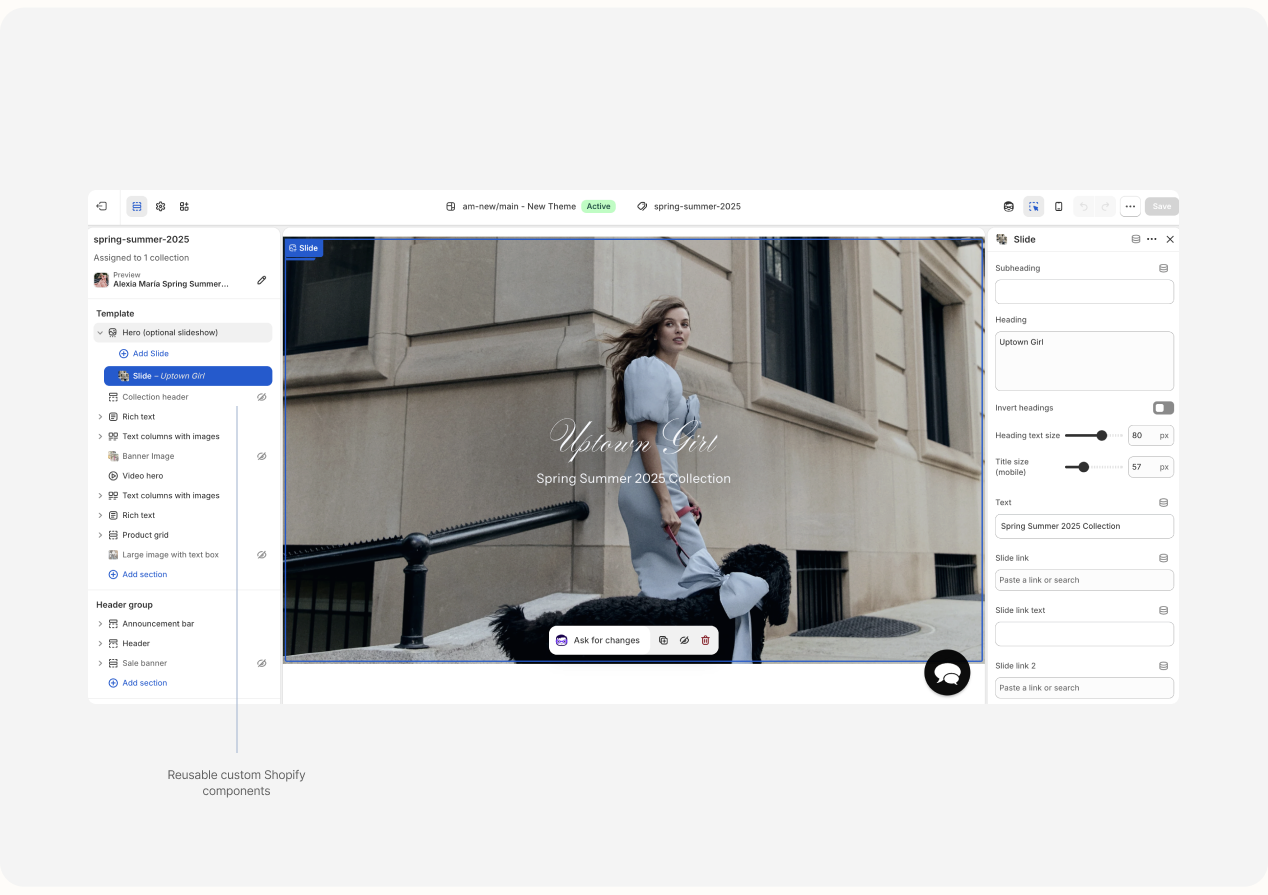Select the Collection header section

click(x=155, y=397)
